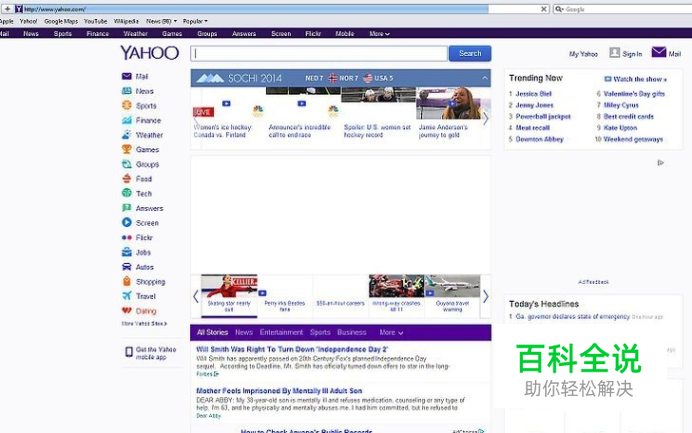This screenshot has height=433, width=692.
Task: Click the Yahoo logo
Action: [150, 53]
